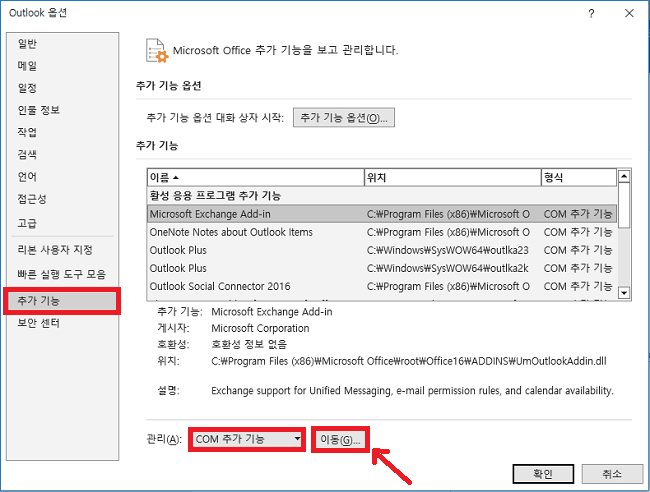The image size is (650, 492).
Task: Click the 이동(G)... button
Action: 340,440
